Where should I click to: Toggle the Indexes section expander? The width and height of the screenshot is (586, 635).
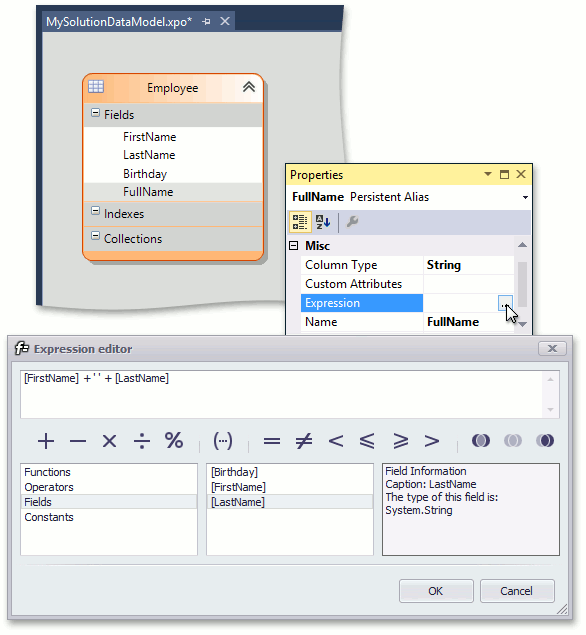click(95, 211)
